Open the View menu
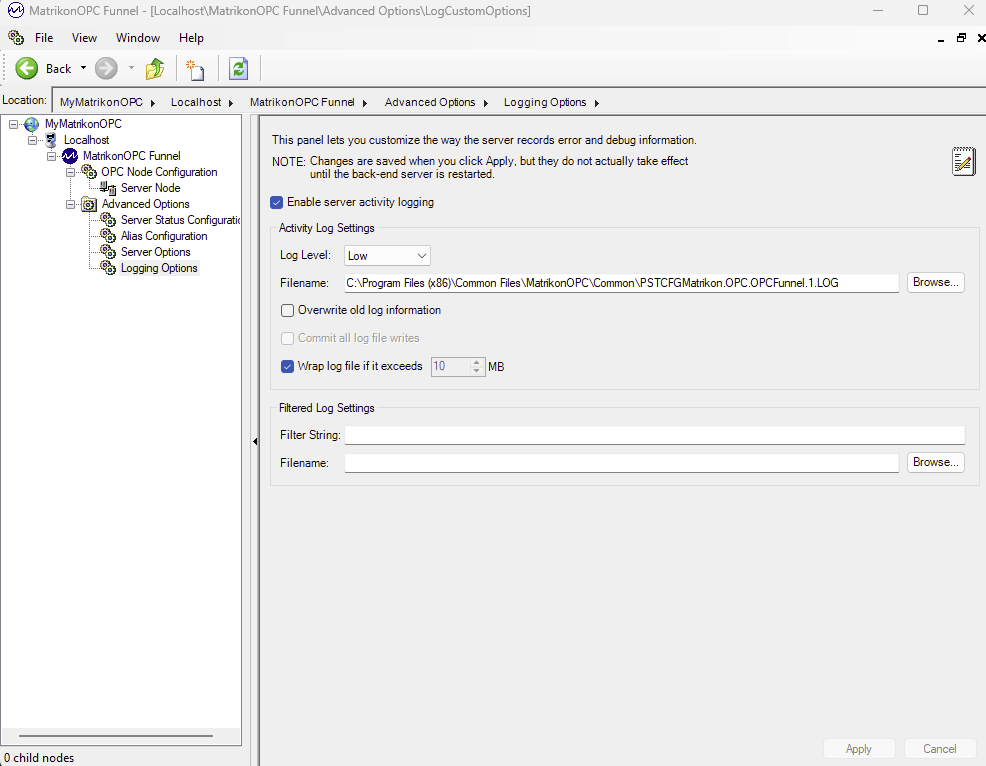986x766 pixels. coord(84,38)
